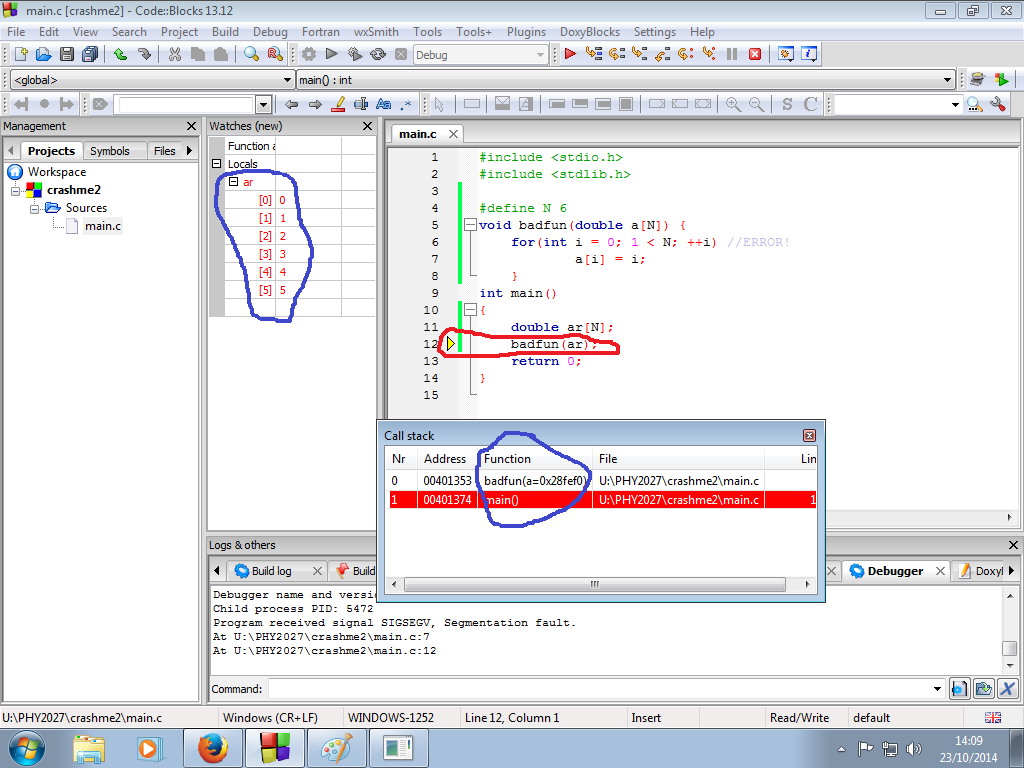Click the Step into debug icon

click(x=639, y=54)
